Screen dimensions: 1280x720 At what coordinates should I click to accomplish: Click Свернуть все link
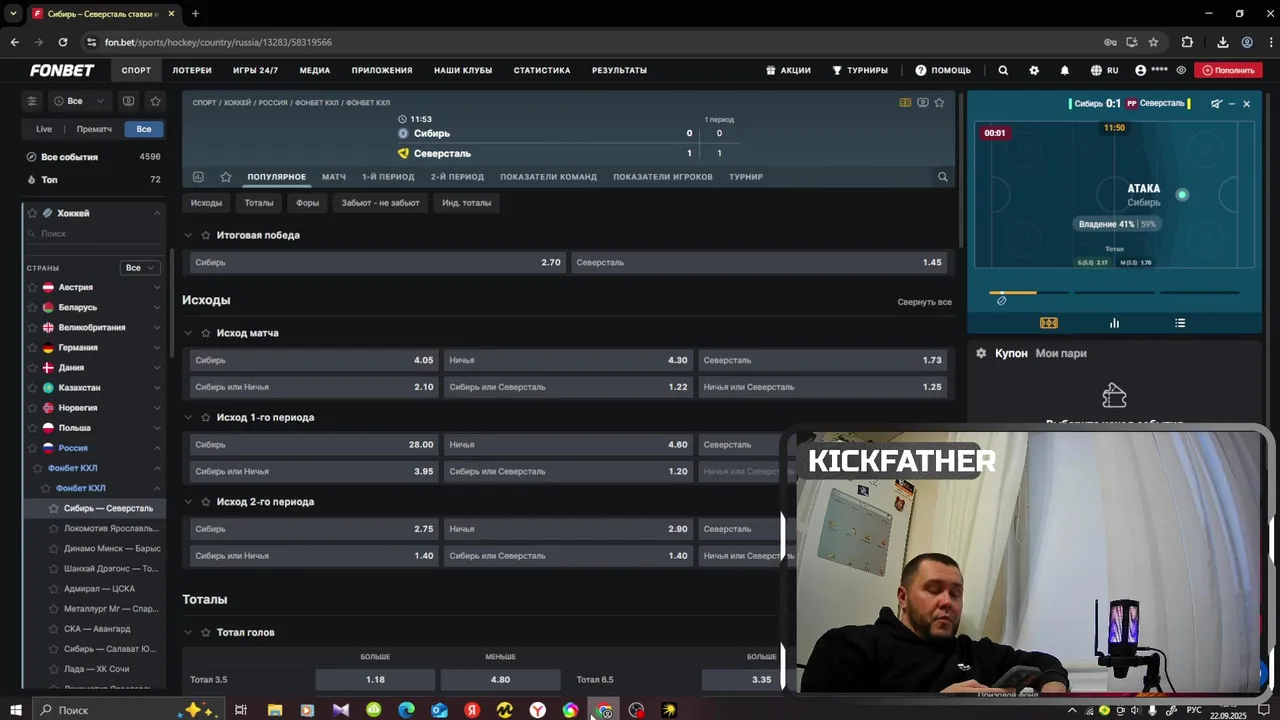[924, 302]
